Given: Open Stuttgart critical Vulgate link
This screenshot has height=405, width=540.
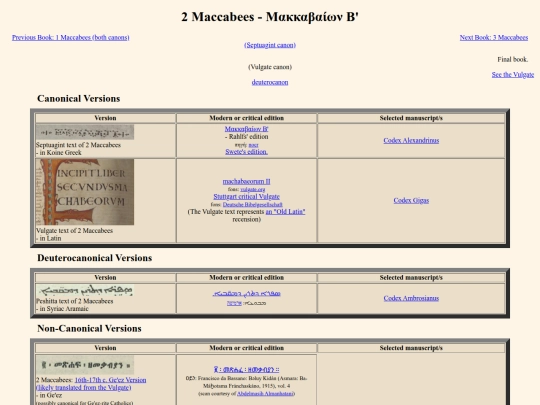Looking at the screenshot, I should point(247,197).
